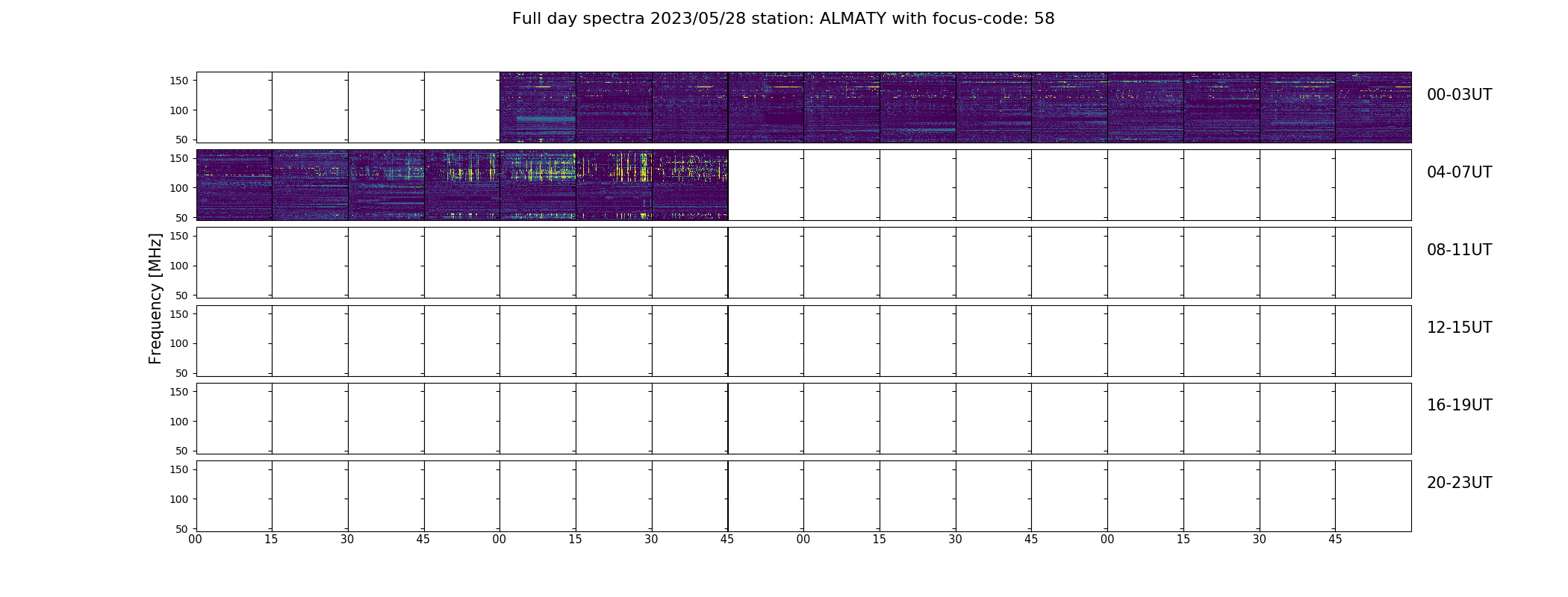Click the '150' tick in the 16-19UT row
1568x597 pixels.
(x=179, y=392)
